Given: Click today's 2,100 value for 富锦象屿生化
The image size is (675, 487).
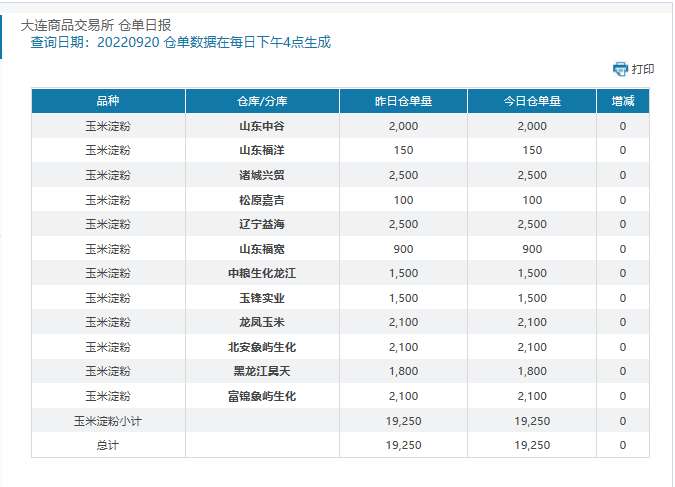Looking at the screenshot, I should [532, 396].
